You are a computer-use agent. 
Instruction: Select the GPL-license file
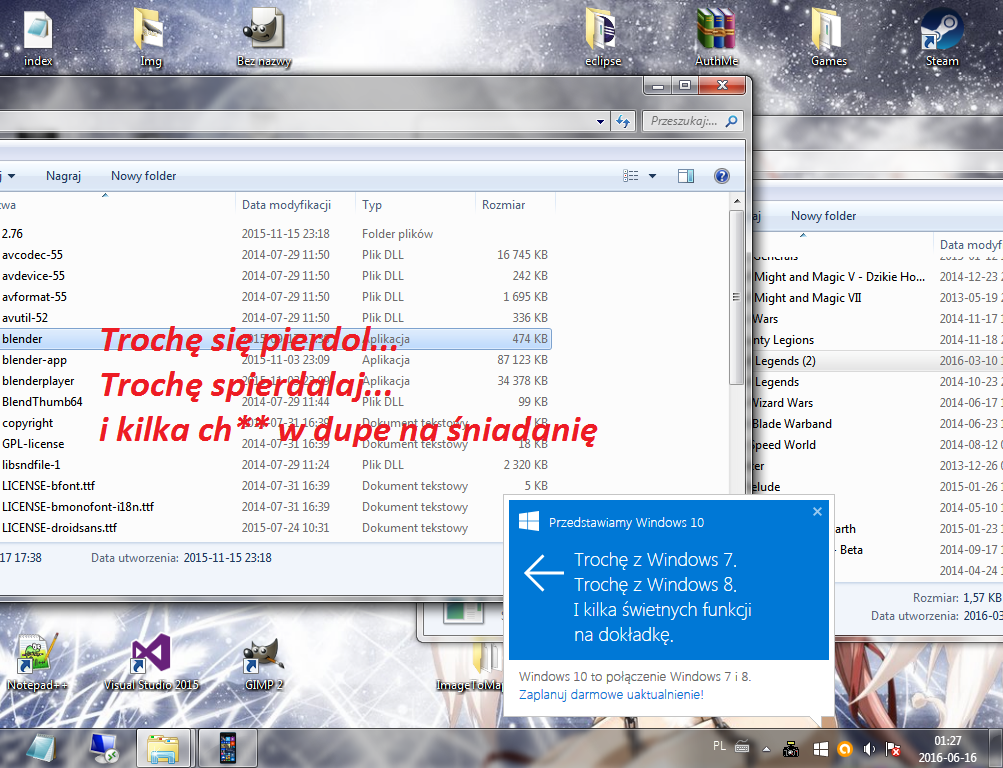[x=275, y=444]
